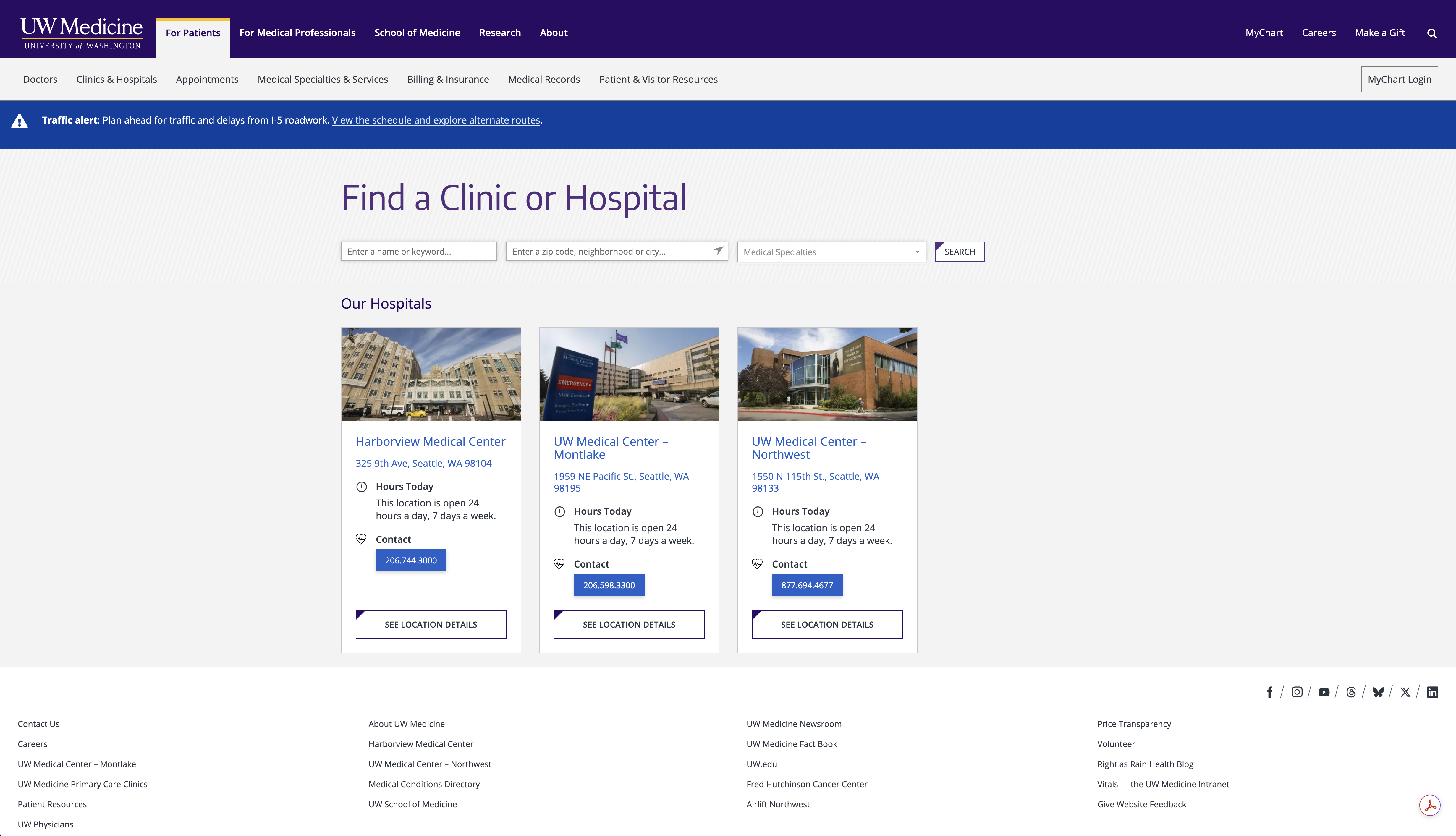See location details for Harborview Medical Center
This screenshot has width=1456, height=836.
point(431,624)
